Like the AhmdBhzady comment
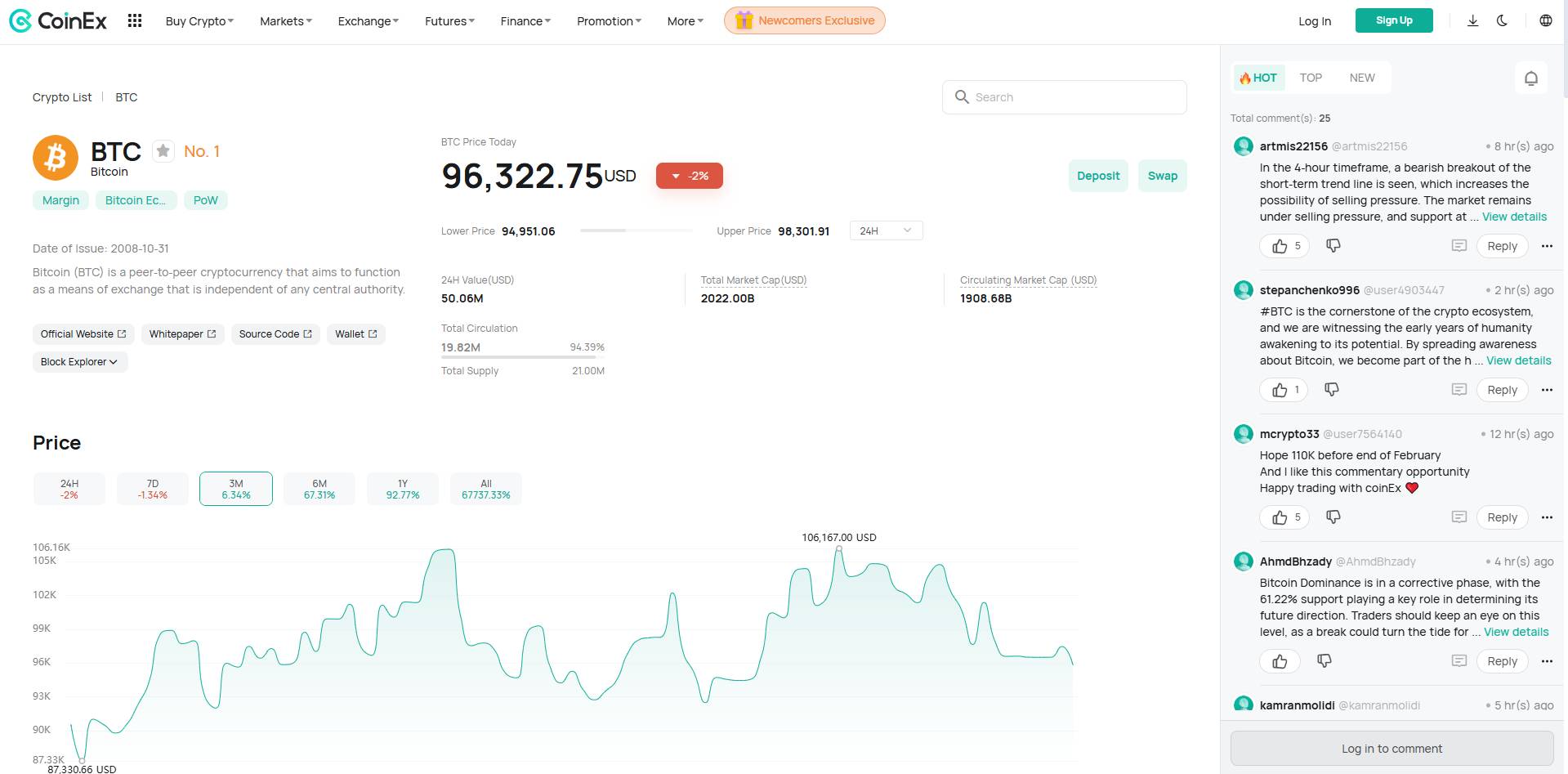This screenshot has height=774, width=1568. (1280, 661)
